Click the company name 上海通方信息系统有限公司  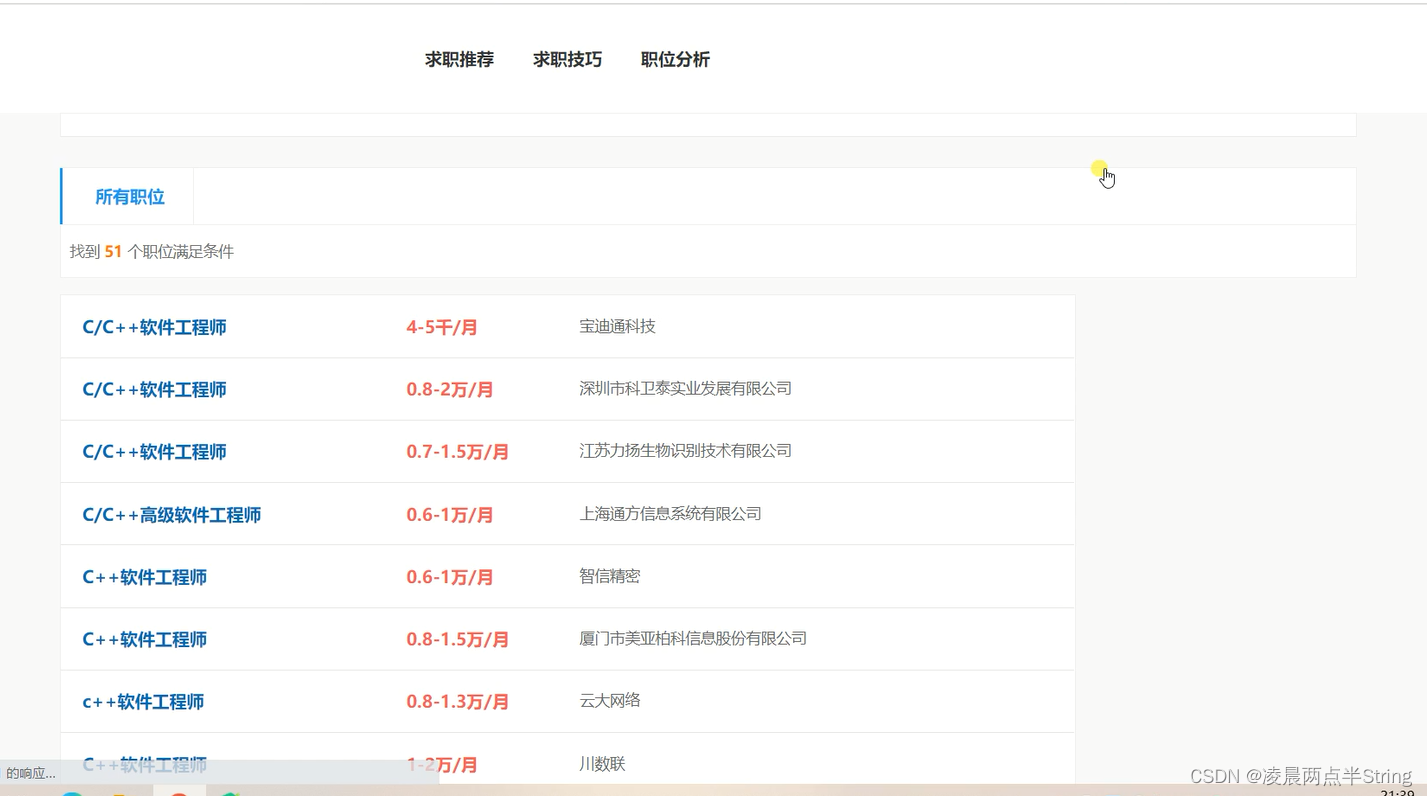670,514
